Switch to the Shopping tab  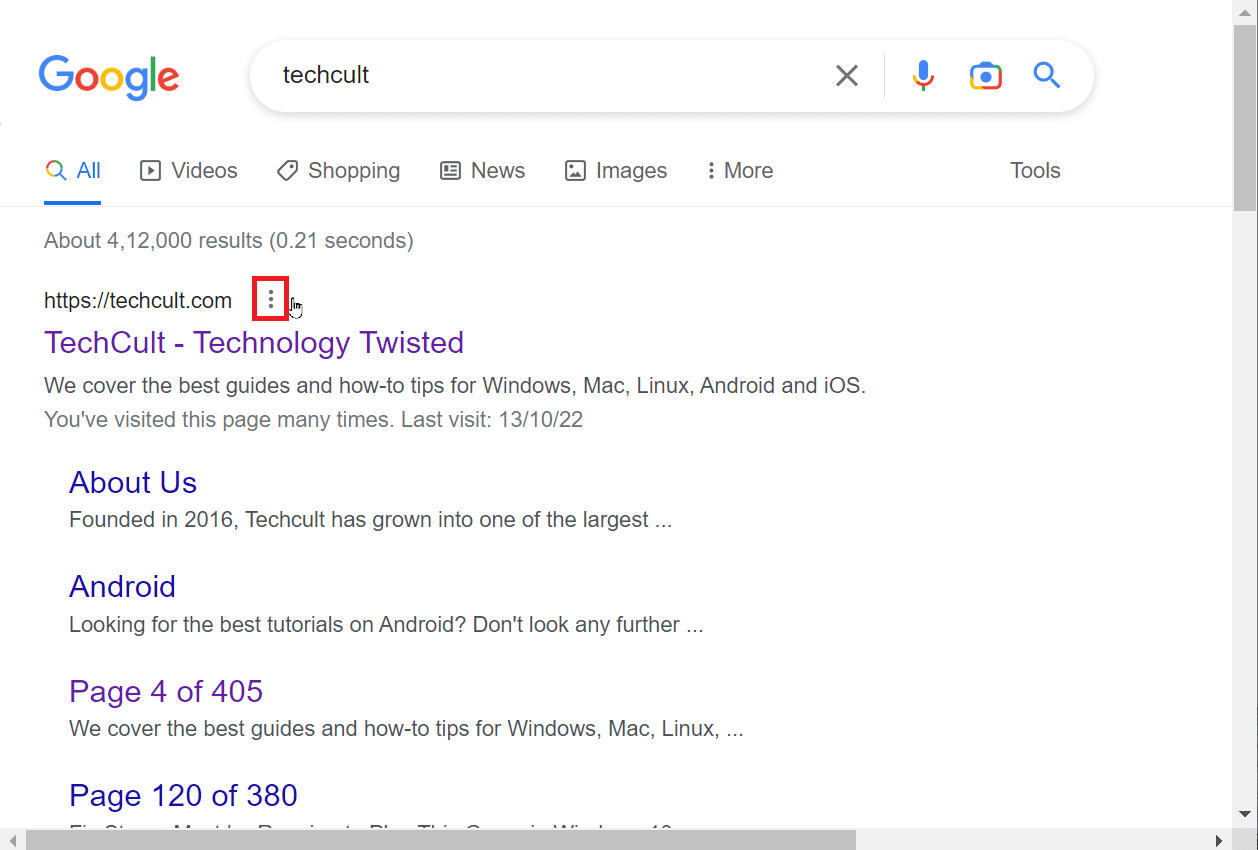[x=338, y=171]
